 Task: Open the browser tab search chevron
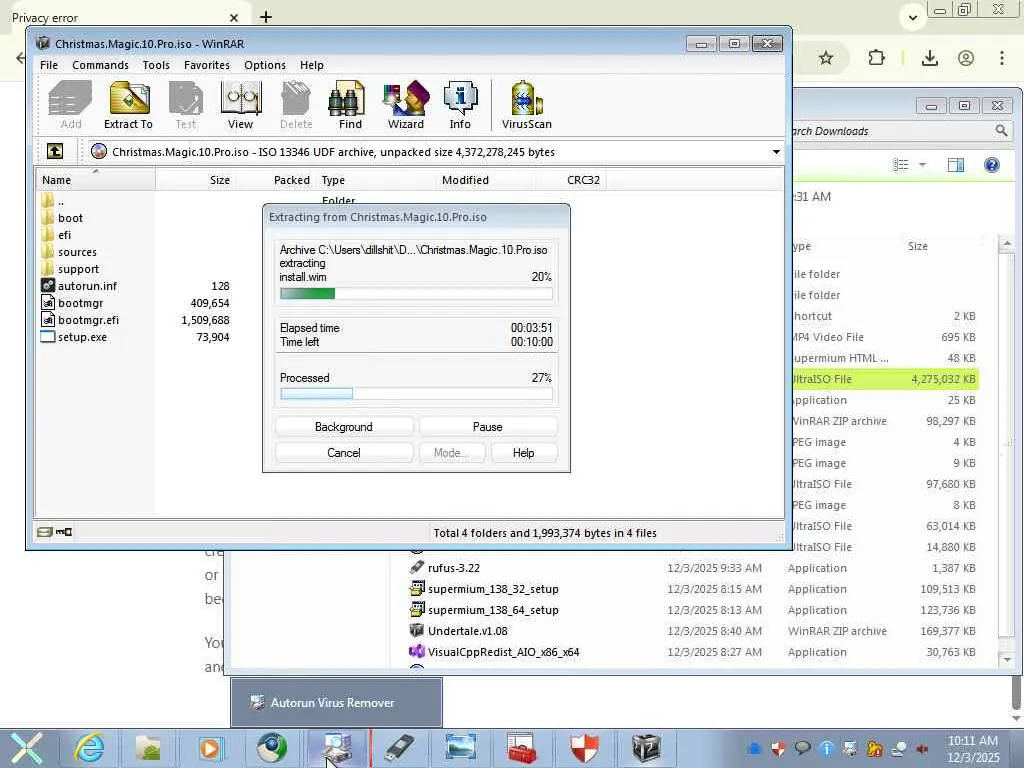click(913, 18)
